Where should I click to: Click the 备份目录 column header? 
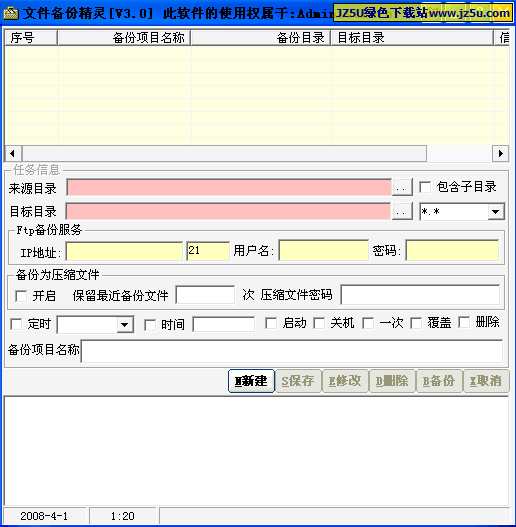261,38
